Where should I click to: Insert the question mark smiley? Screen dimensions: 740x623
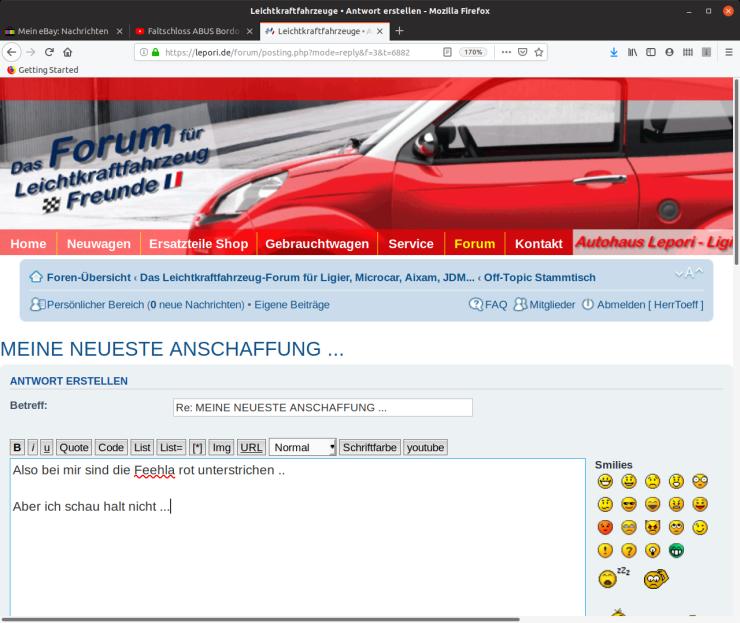(x=629, y=550)
